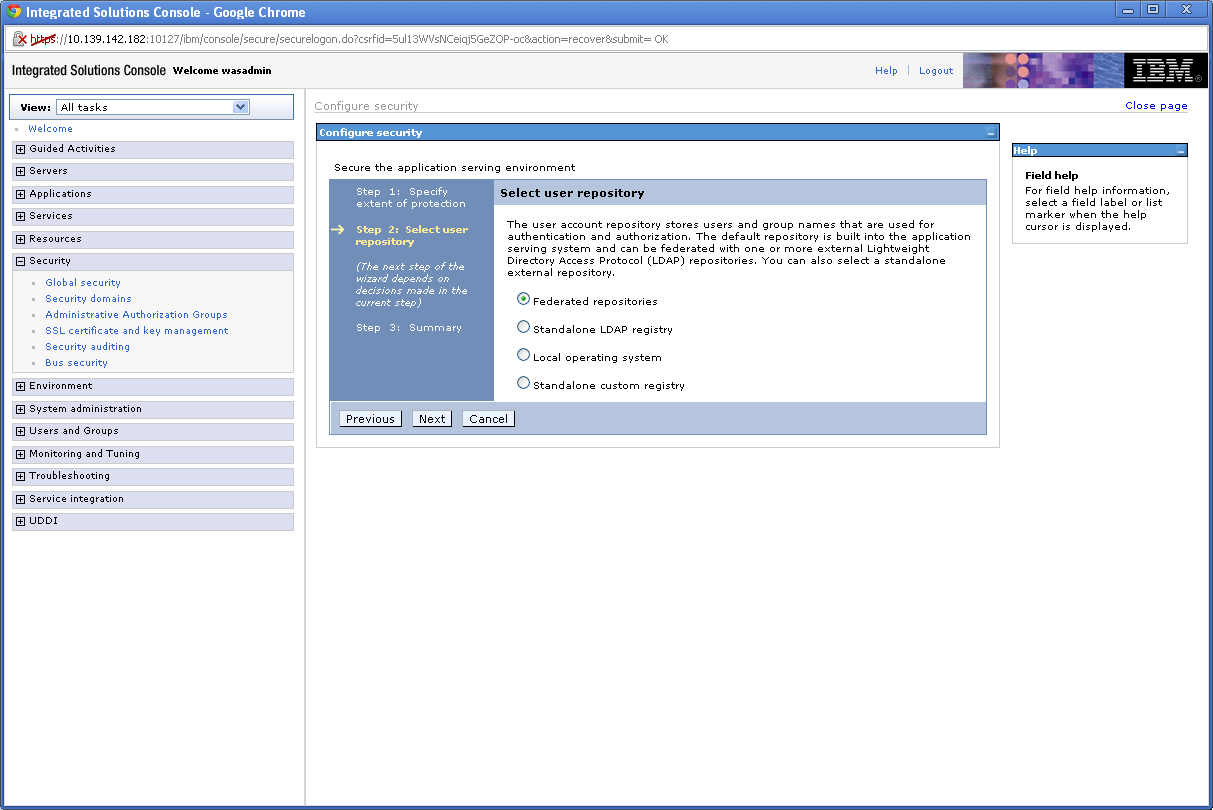Expand the Servers tree node
This screenshot has width=1213, height=810.
pos(20,171)
